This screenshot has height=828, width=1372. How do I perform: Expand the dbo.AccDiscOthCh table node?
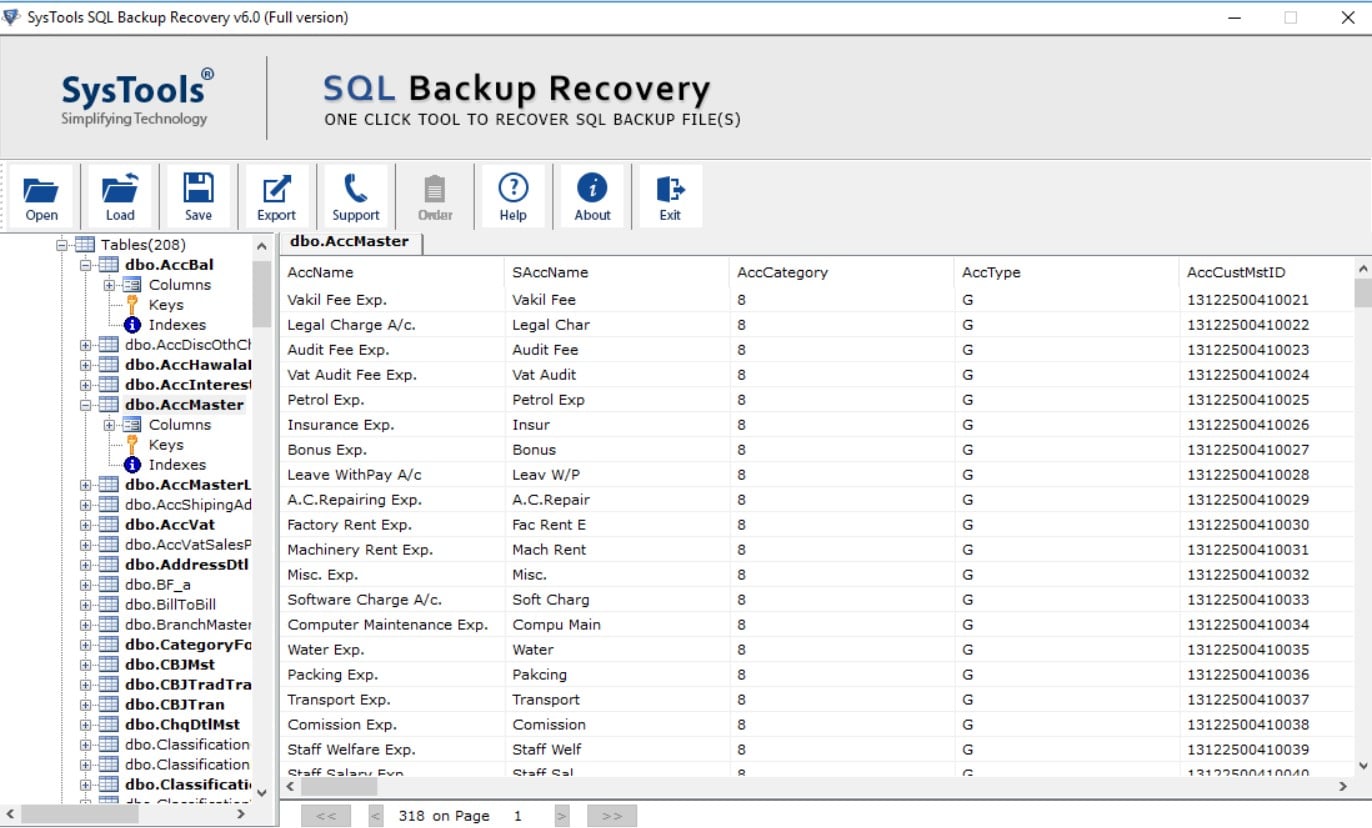pyautogui.click(x=86, y=345)
